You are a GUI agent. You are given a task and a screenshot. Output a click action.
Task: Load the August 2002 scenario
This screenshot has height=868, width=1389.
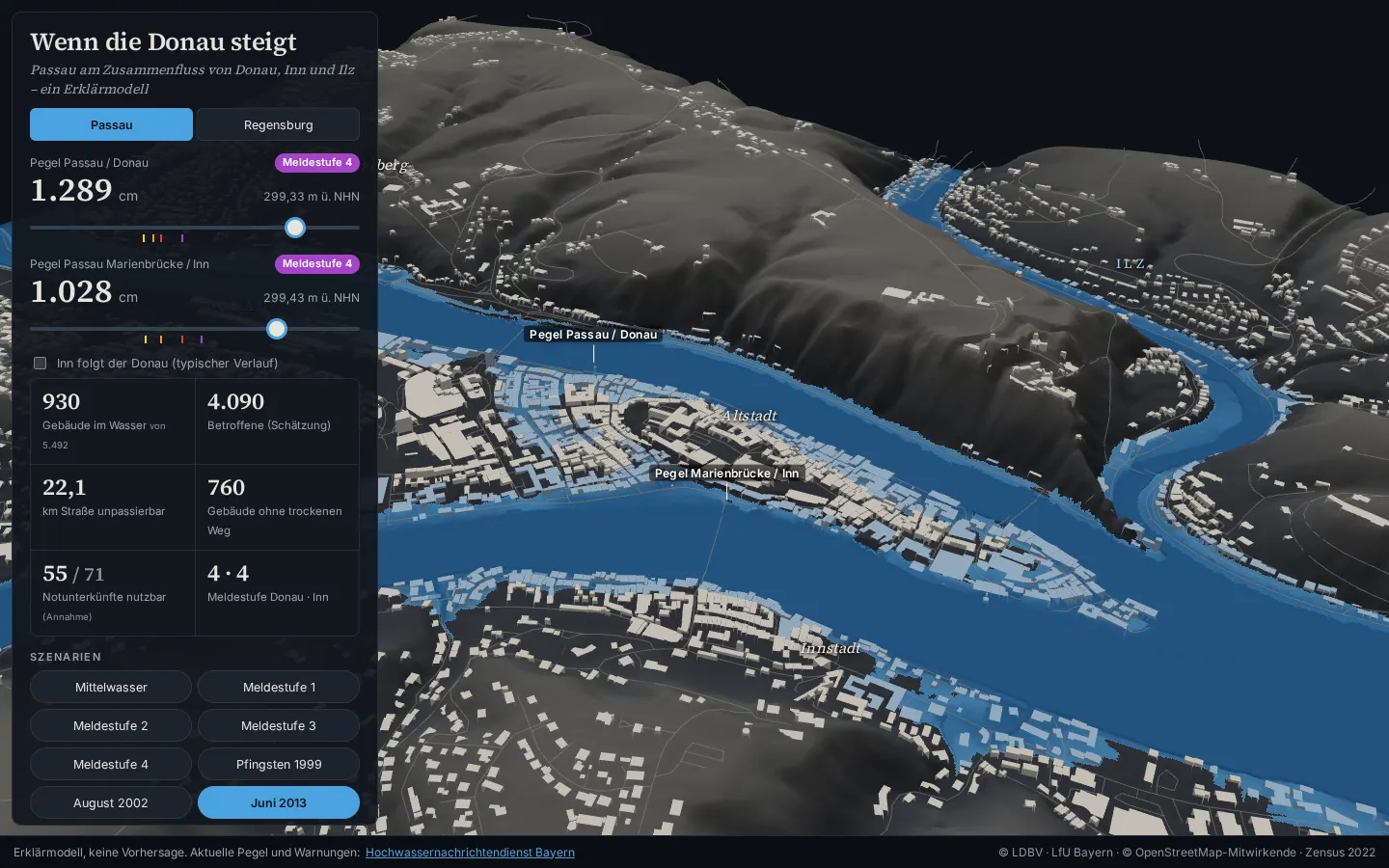(111, 803)
